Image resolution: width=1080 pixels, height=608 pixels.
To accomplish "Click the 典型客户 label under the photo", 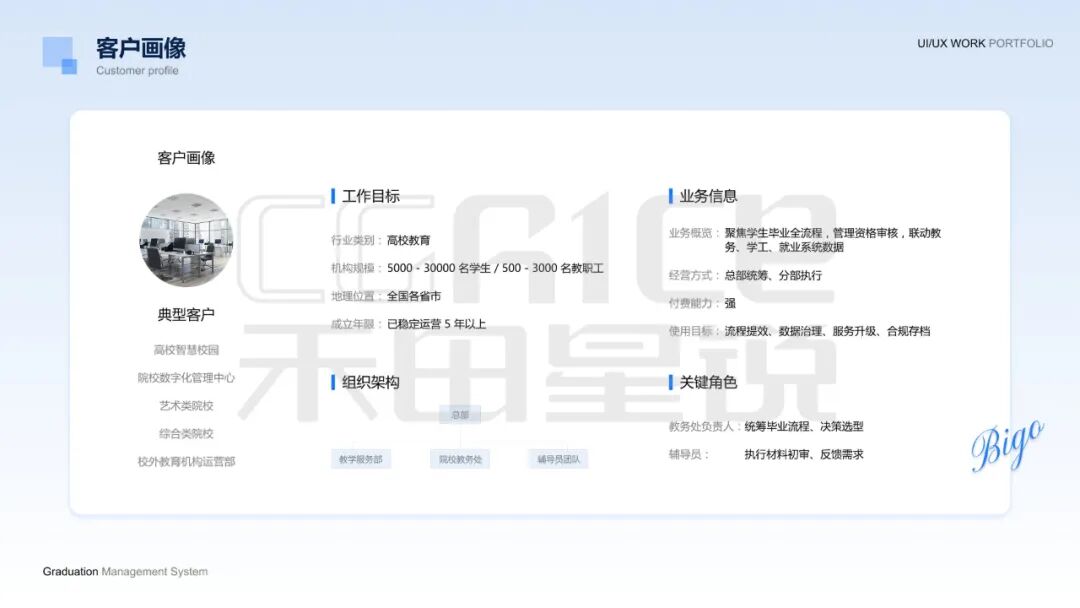I will [x=186, y=314].
